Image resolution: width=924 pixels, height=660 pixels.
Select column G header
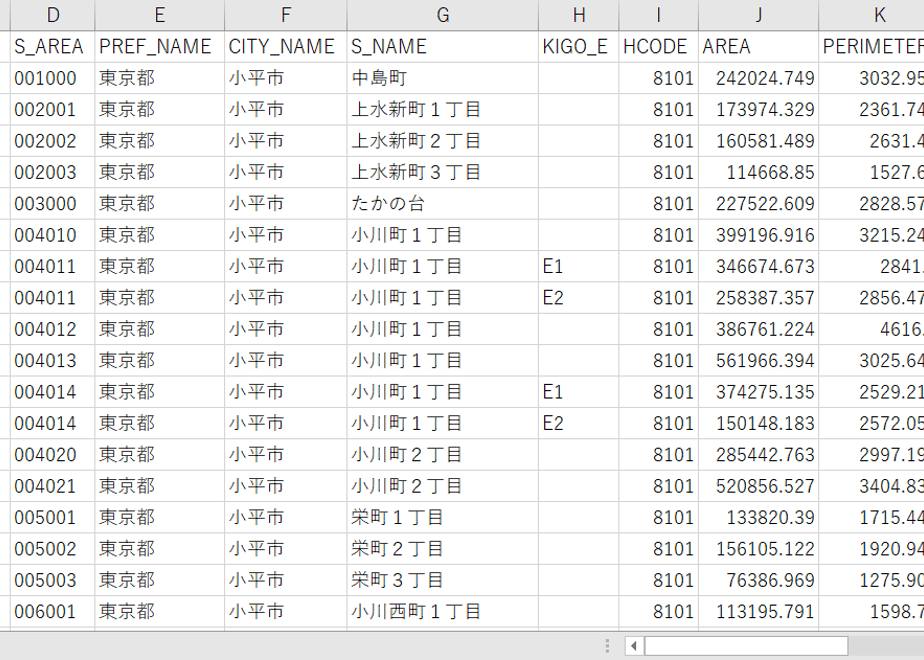coord(443,15)
